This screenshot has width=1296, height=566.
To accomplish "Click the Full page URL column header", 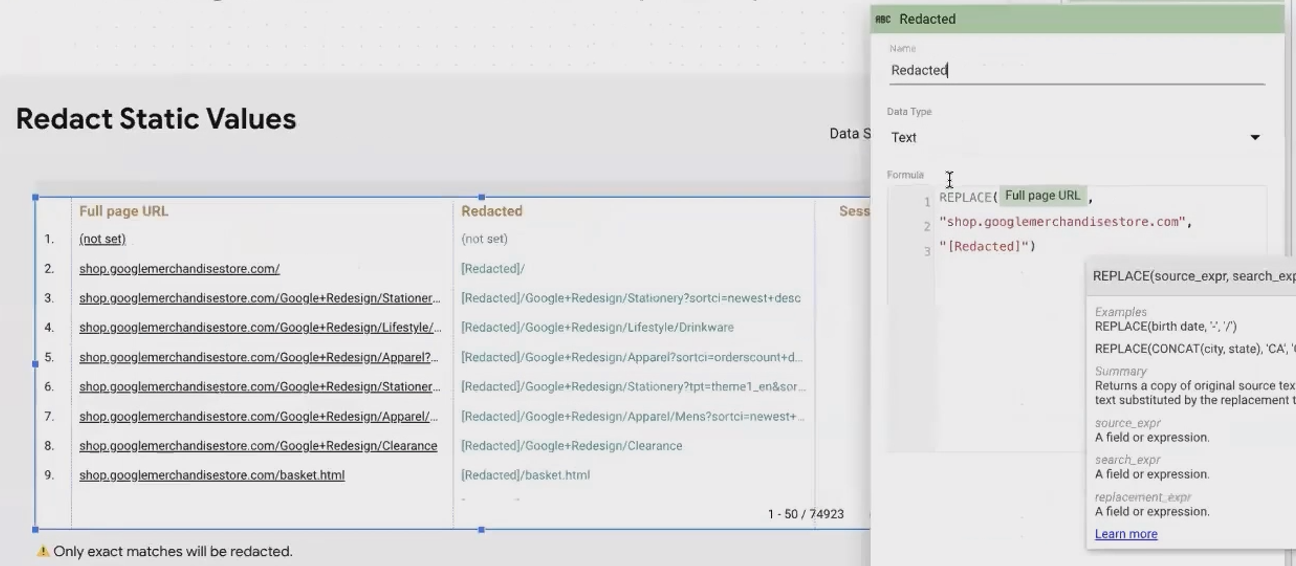I will point(124,211).
